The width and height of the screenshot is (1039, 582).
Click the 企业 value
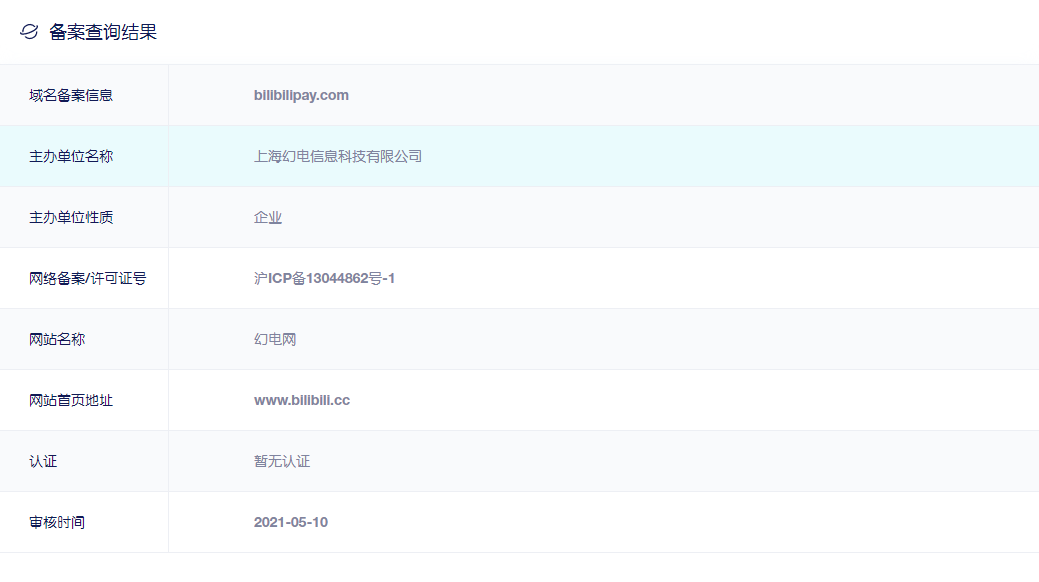coord(268,217)
